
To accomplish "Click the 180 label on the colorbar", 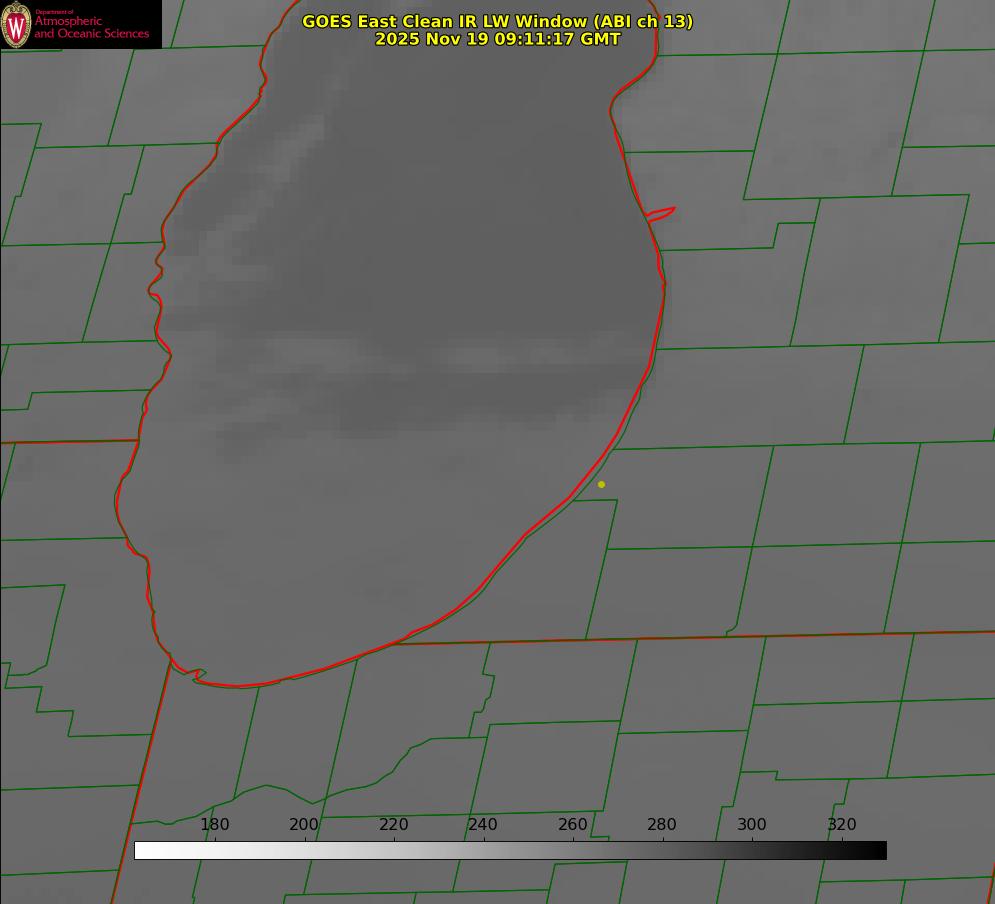I will pyautogui.click(x=215, y=824).
